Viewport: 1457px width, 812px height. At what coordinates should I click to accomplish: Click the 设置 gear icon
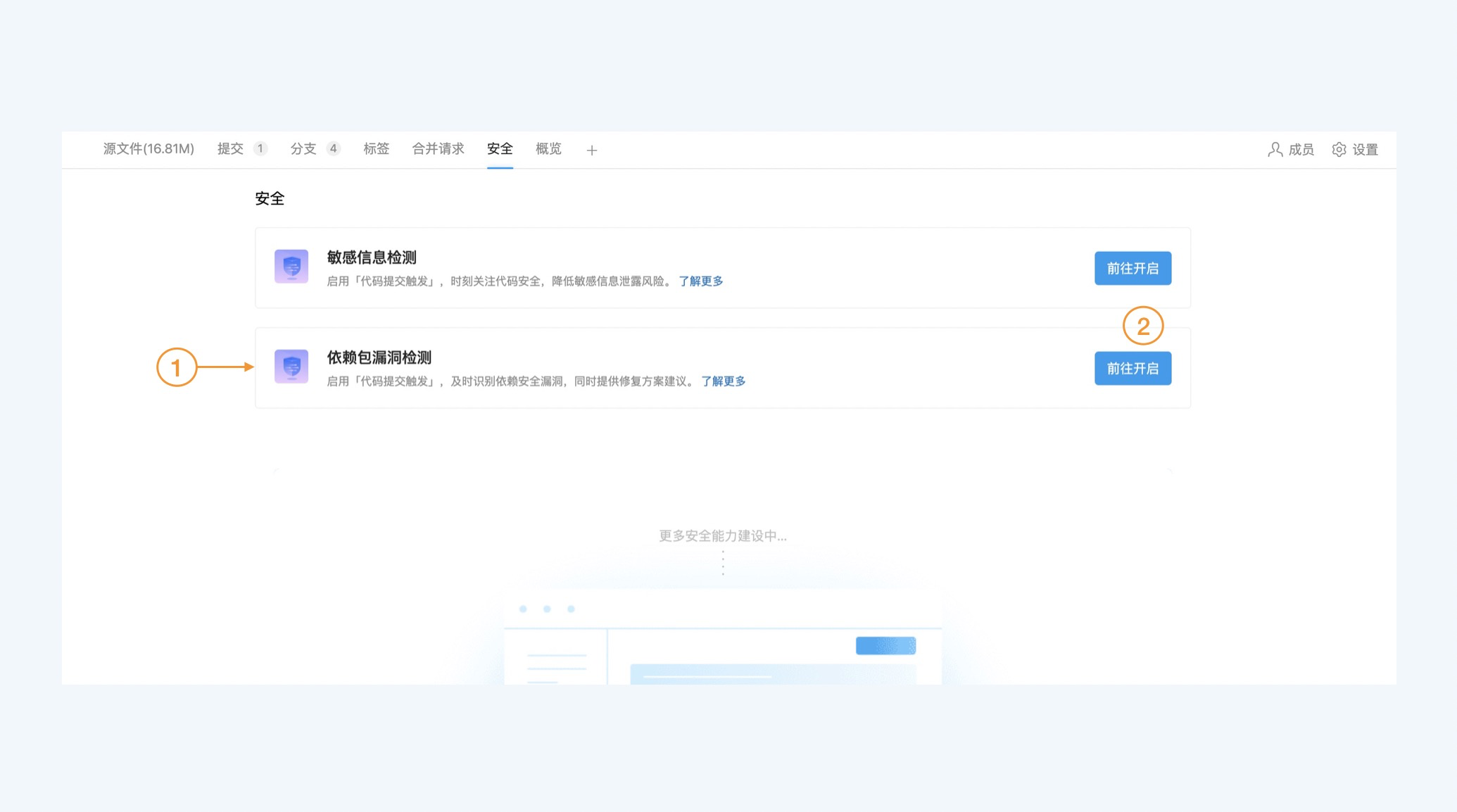pos(1339,149)
